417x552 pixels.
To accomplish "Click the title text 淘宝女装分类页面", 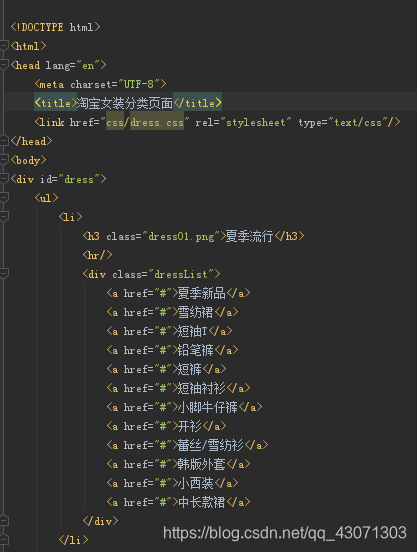I will 125,103.
